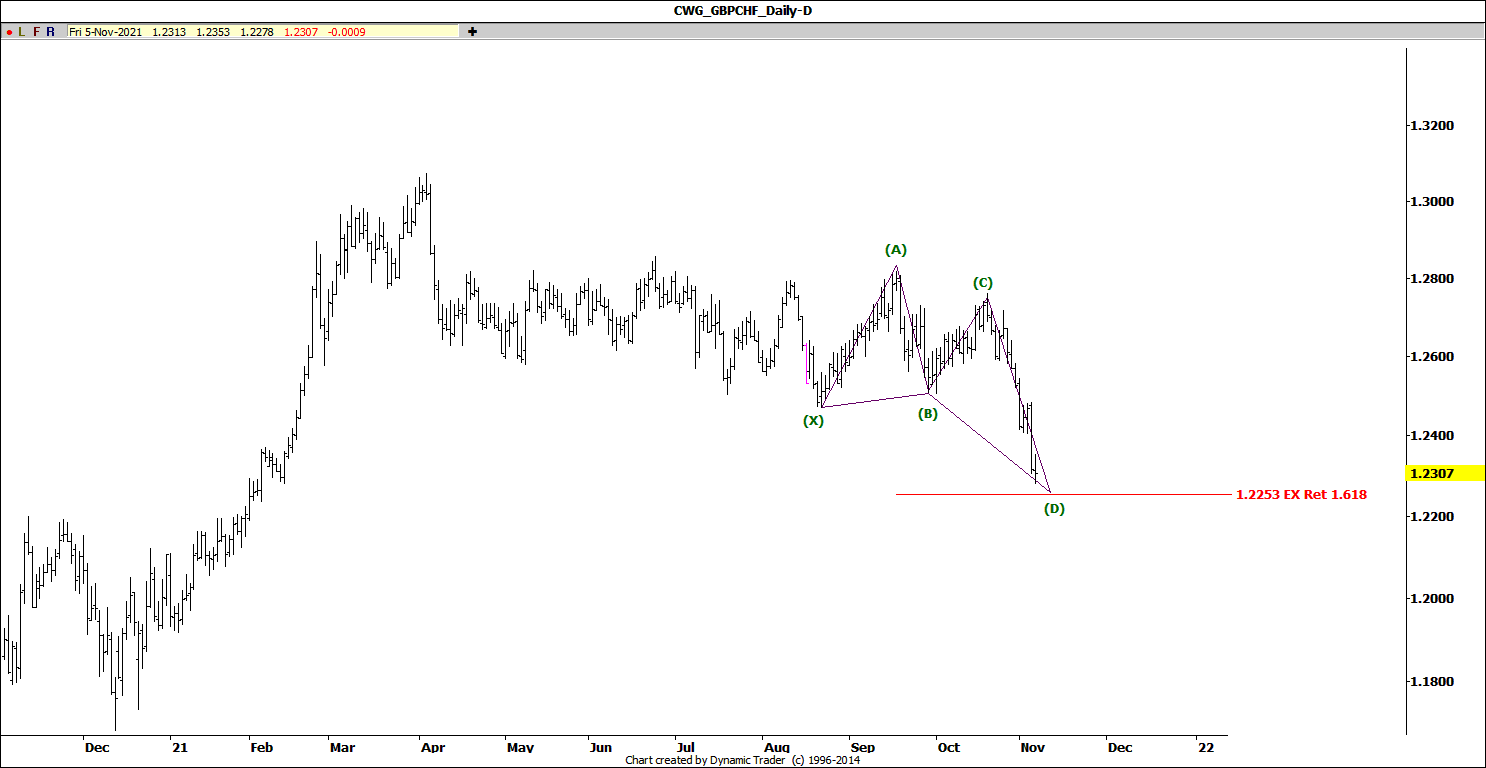The height and width of the screenshot is (768, 1486).
Task: Select the (A) pattern label
Action: click(x=895, y=249)
